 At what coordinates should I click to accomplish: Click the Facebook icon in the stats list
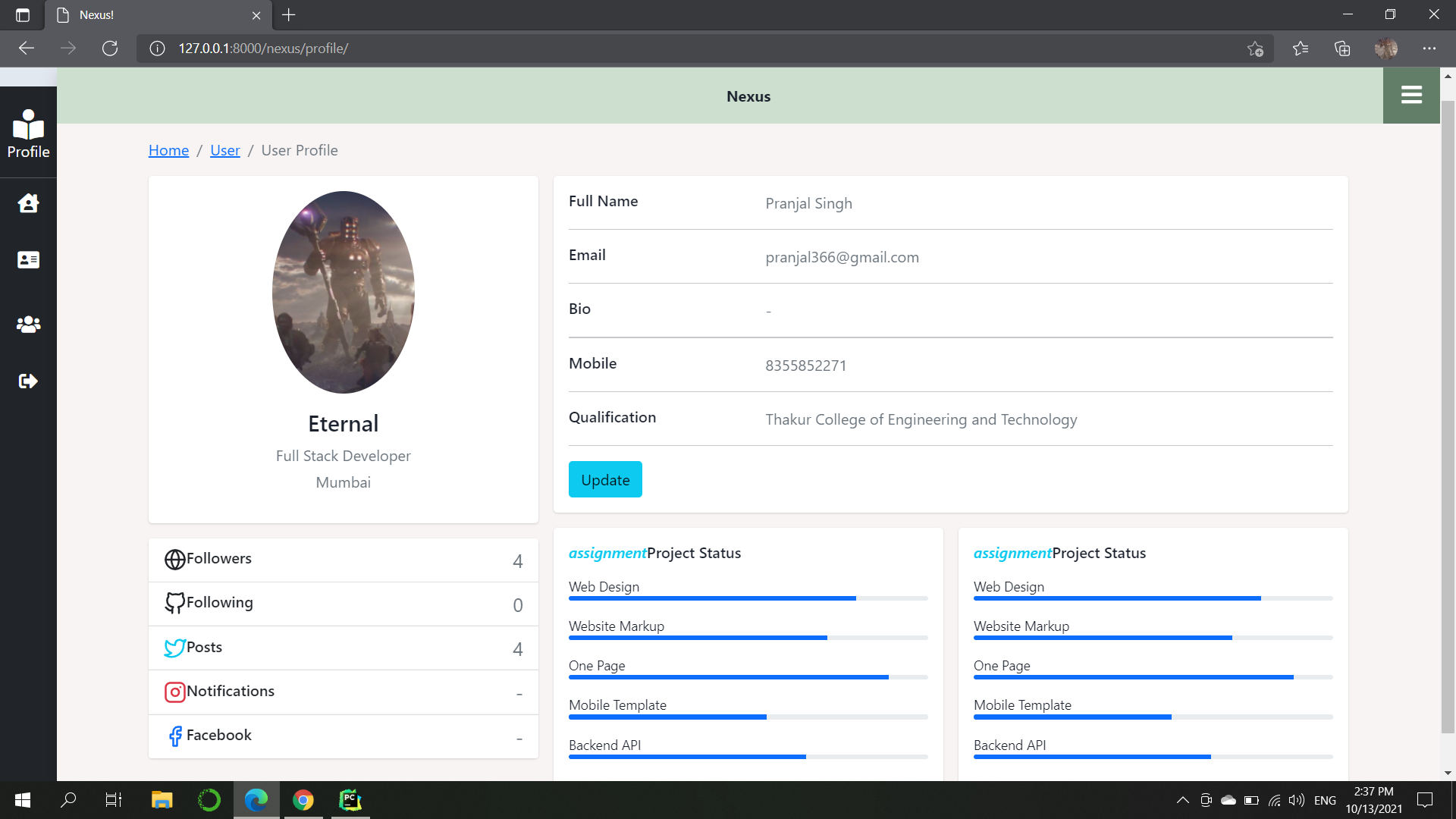click(x=174, y=736)
